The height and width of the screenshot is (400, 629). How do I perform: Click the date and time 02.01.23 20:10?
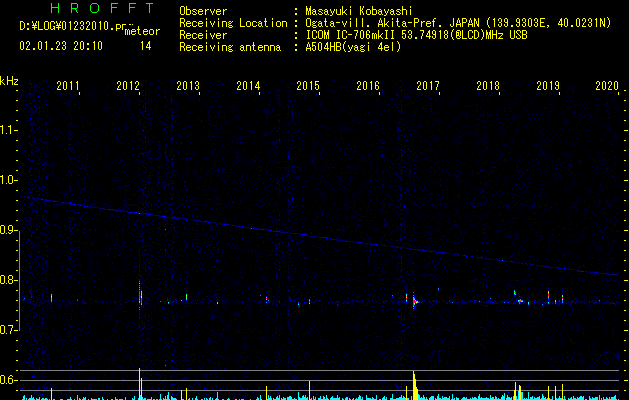pyautogui.click(x=61, y=46)
